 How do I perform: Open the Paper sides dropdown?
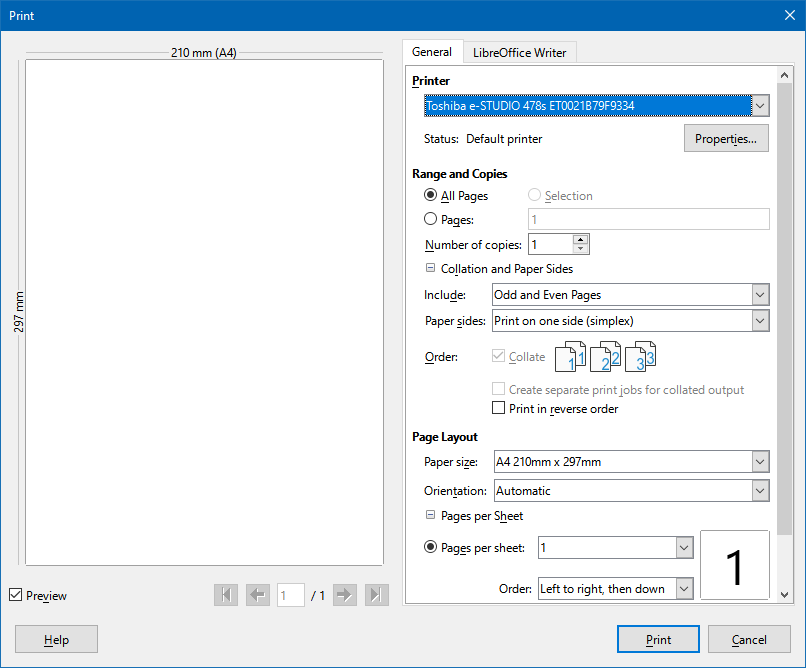tap(760, 321)
